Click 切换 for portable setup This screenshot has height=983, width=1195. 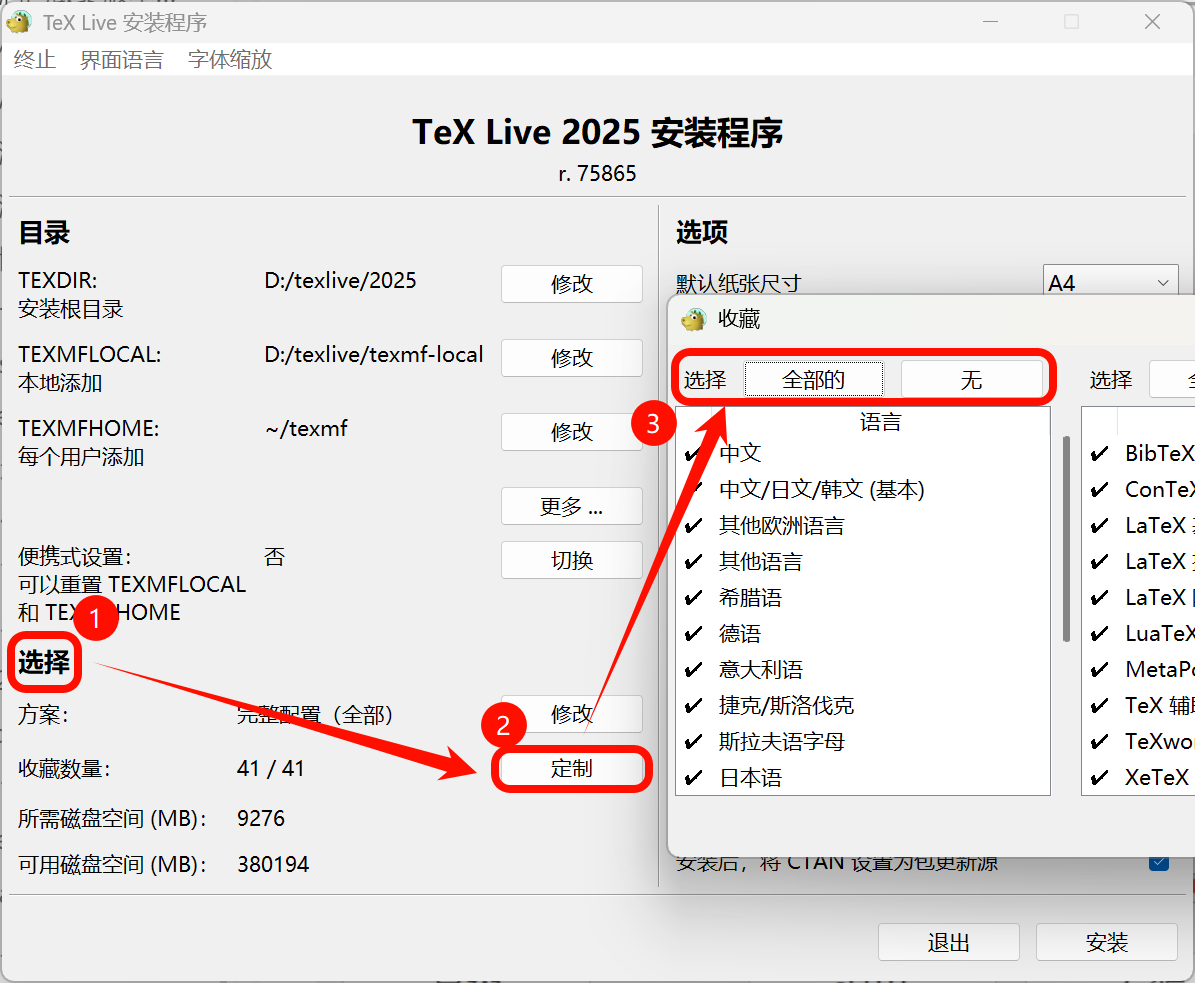tap(571, 560)
